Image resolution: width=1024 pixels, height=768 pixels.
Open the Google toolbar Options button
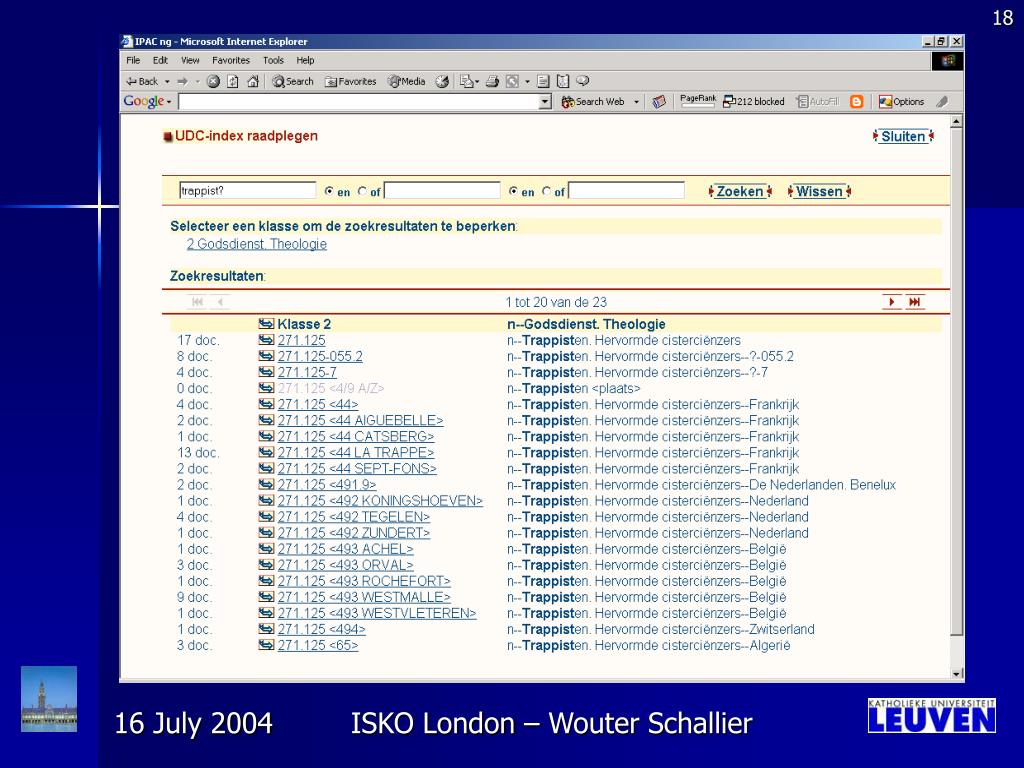(901, 102)
